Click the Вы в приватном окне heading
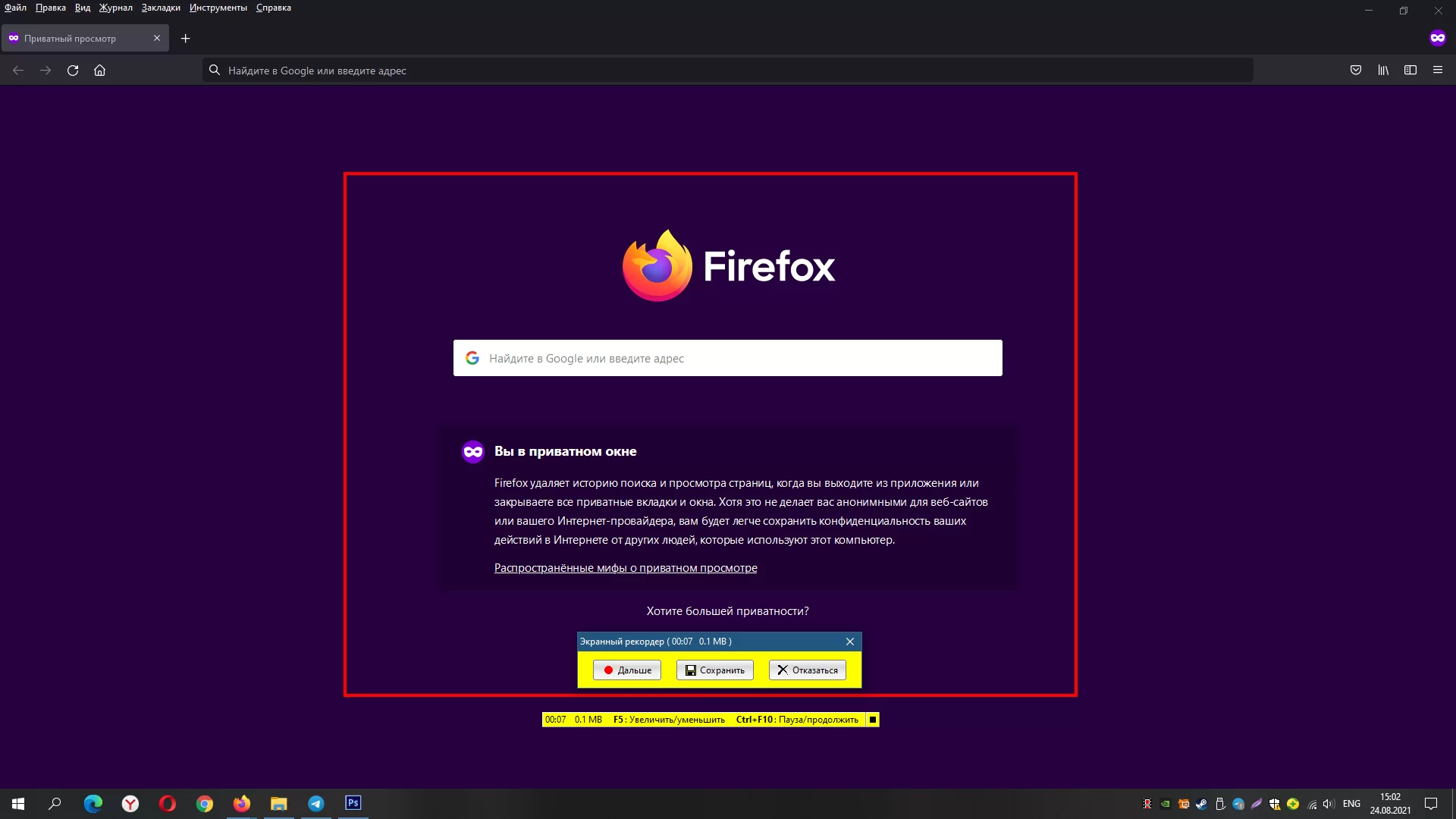 pyautogui.click(x=566, y=451)
